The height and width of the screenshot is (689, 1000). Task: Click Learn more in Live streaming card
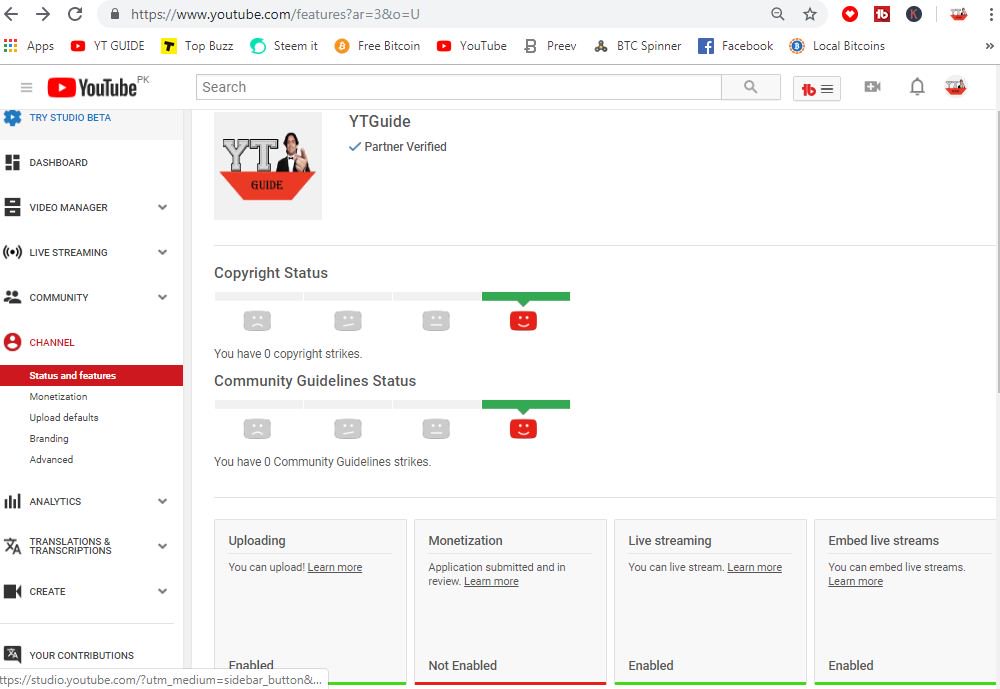[x=754, y=567]
